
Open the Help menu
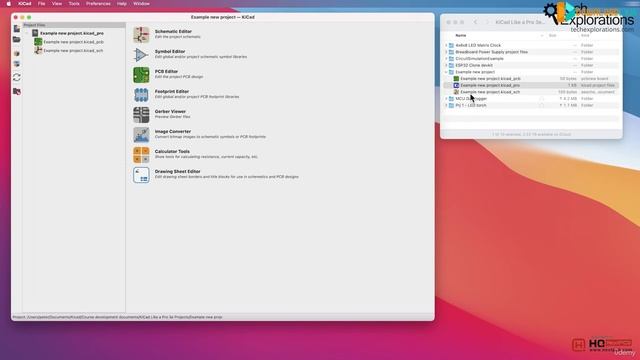[122, 4]
